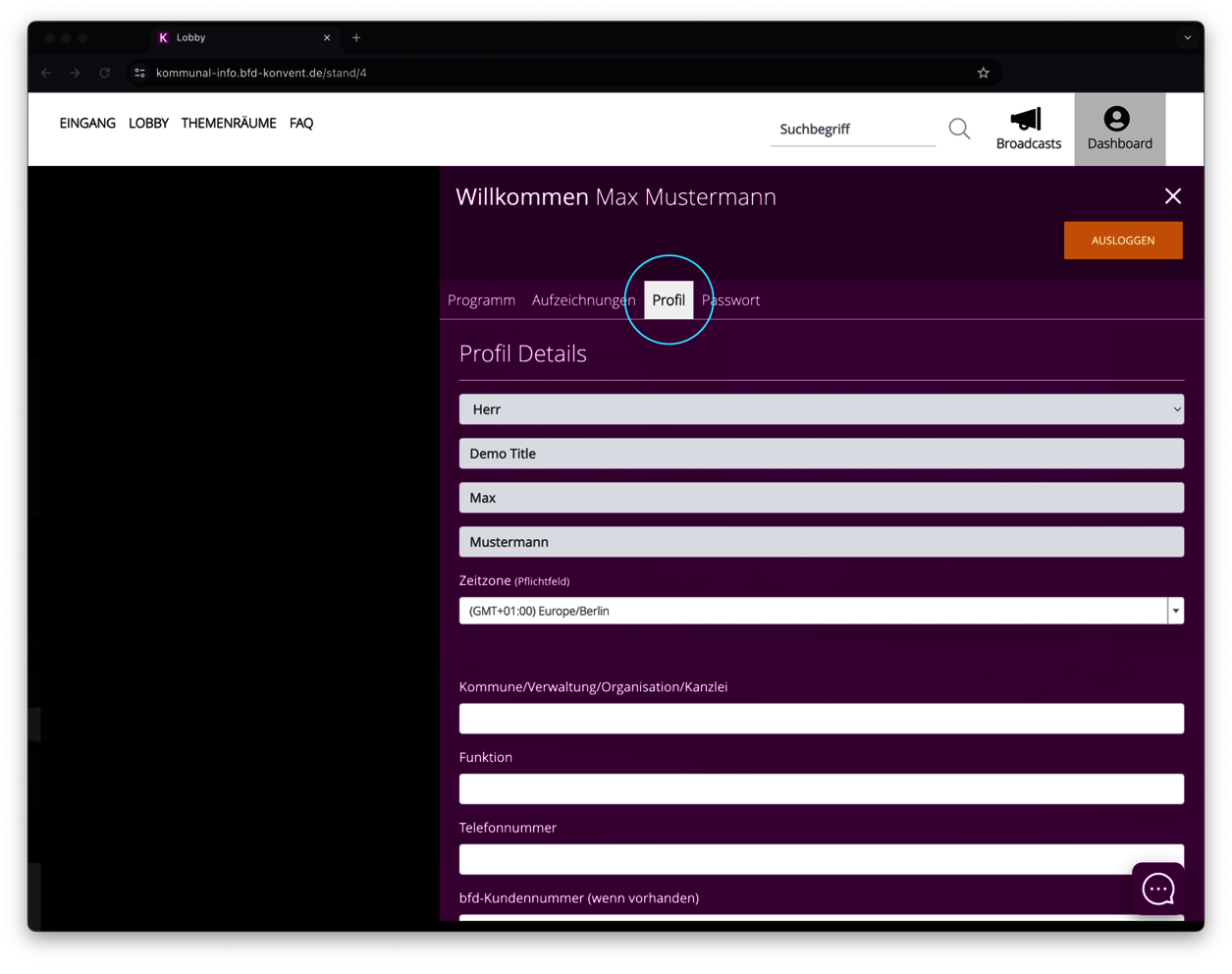Click the browser reload icon
The width and height of the screenshot is (1232, 974).
click(x=104, y=73)
